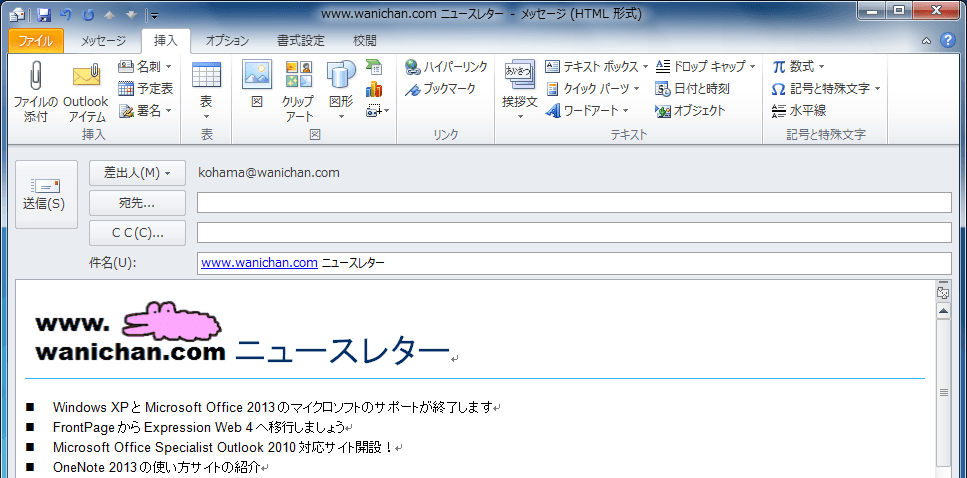967x478 pixels.
Task: Open the Quick Parts (クイック パーツ) dropdown
Action: coord(592,88)
